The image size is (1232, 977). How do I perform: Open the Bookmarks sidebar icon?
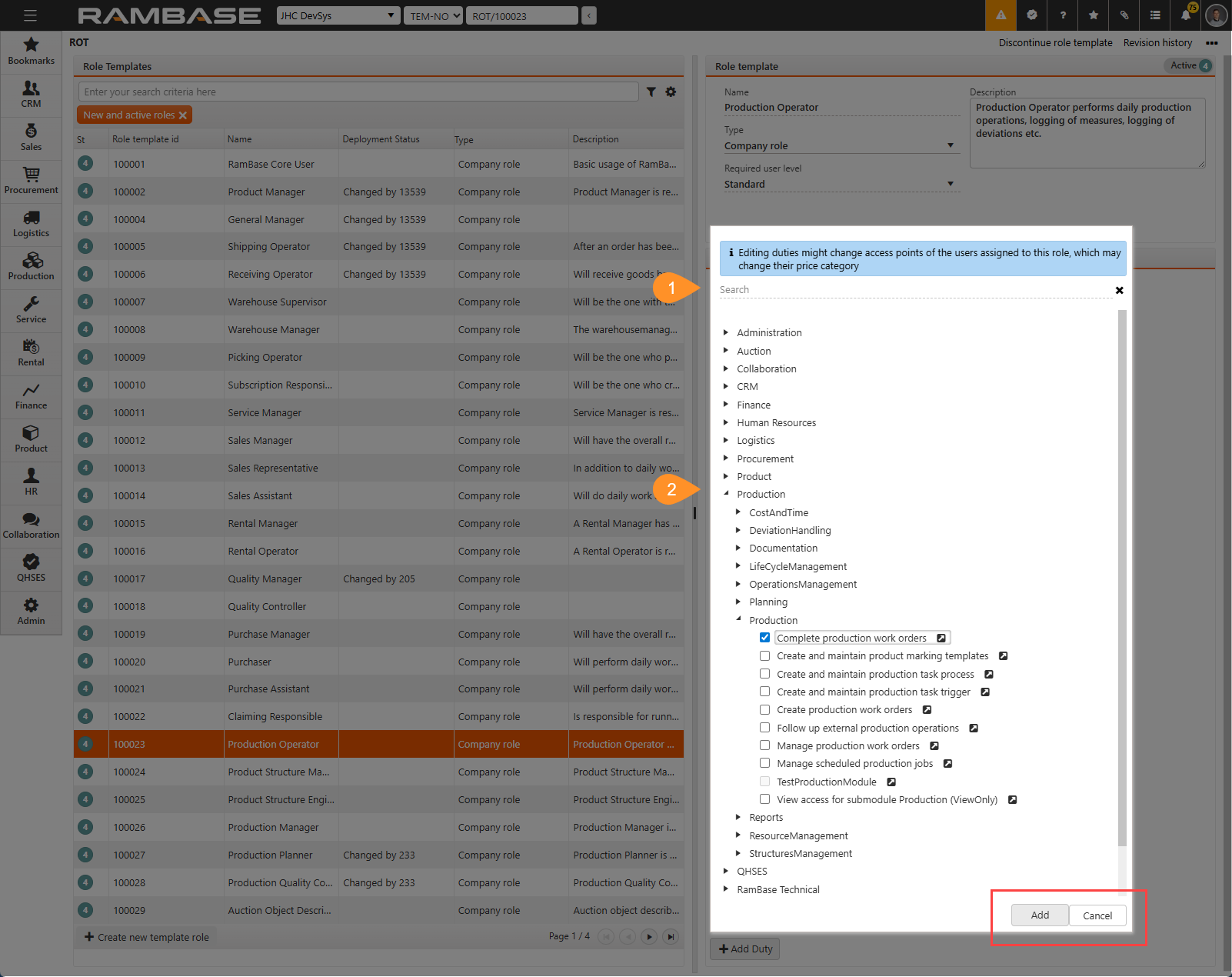tap(31, 51)
